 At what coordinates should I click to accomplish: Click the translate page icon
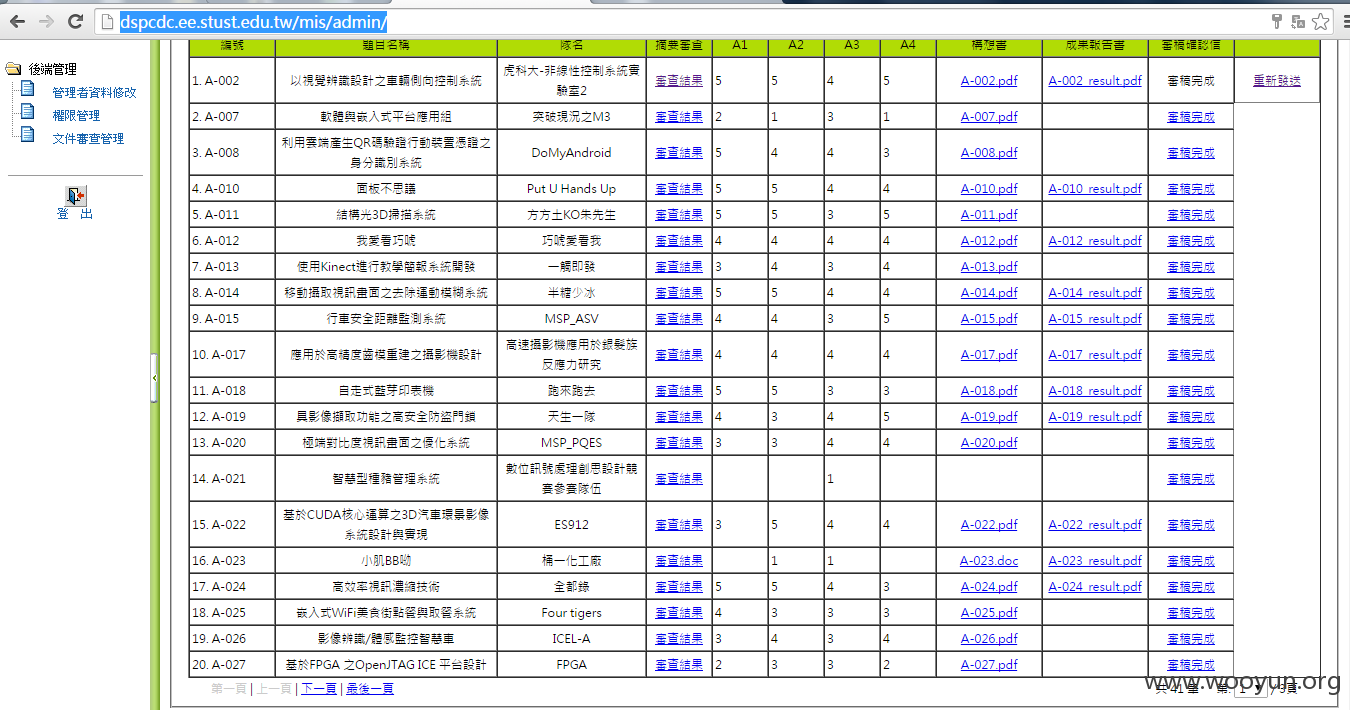coord(1298,21)
